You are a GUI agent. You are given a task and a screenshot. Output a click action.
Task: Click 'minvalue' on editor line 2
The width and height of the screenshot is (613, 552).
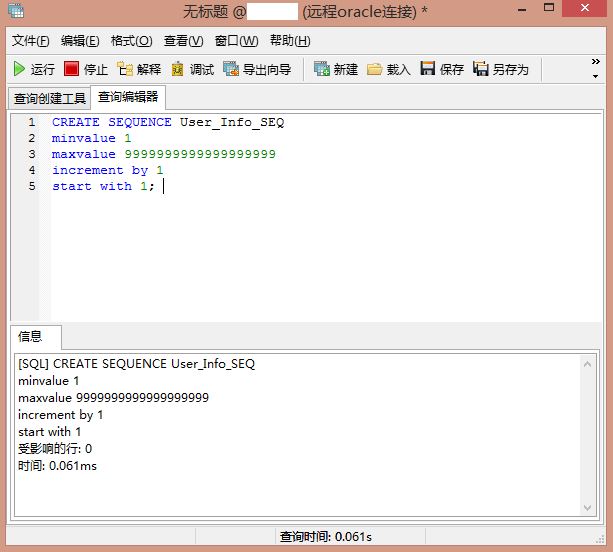click(x=84, y=138)
